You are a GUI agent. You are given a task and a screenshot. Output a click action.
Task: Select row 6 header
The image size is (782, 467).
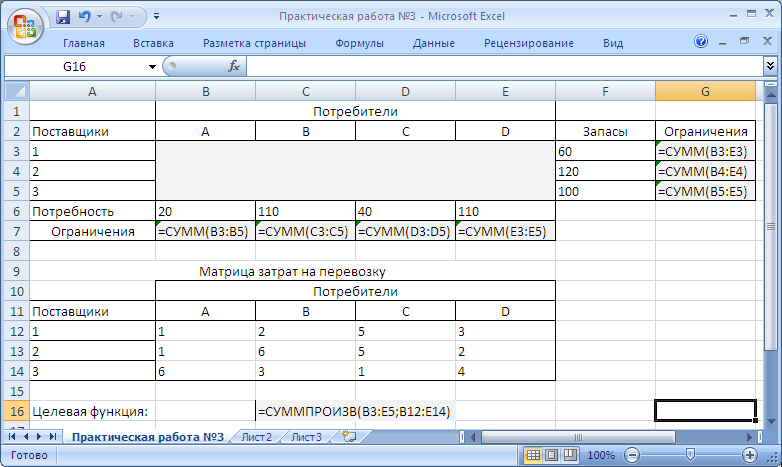click(17, 211)
